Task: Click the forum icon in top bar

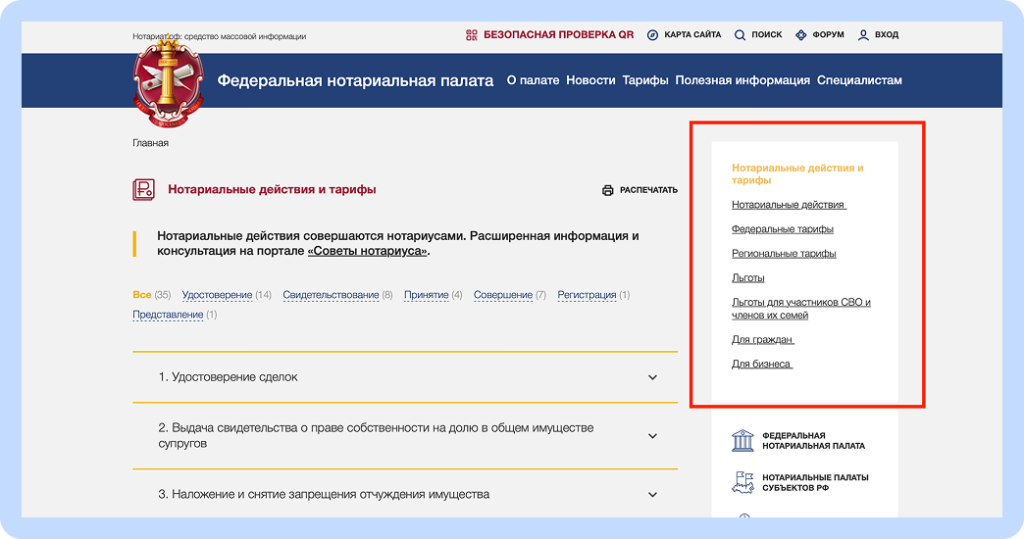Action: (x=801, y=35)
